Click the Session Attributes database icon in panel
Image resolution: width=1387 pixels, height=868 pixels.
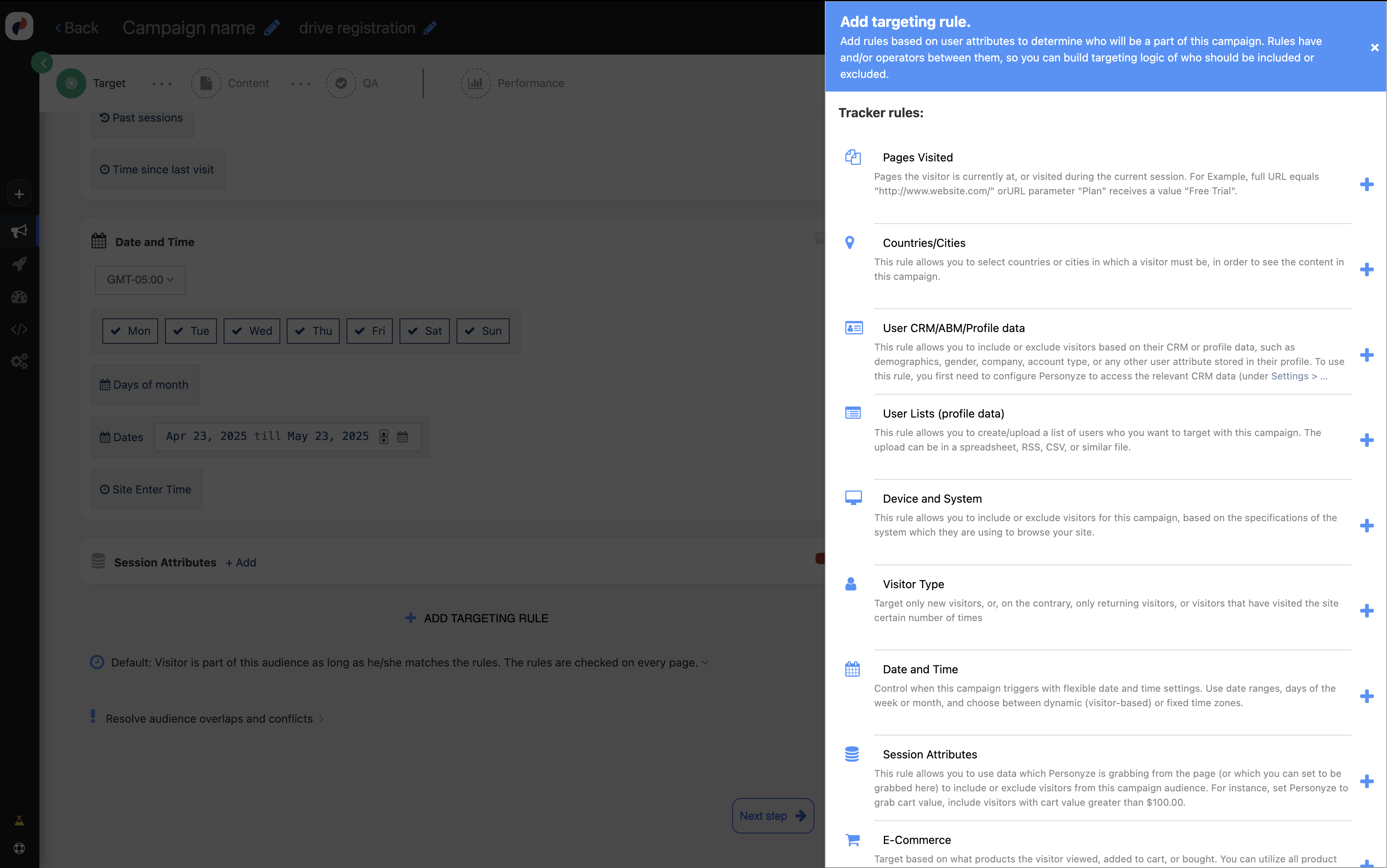[x=852, y=754]
